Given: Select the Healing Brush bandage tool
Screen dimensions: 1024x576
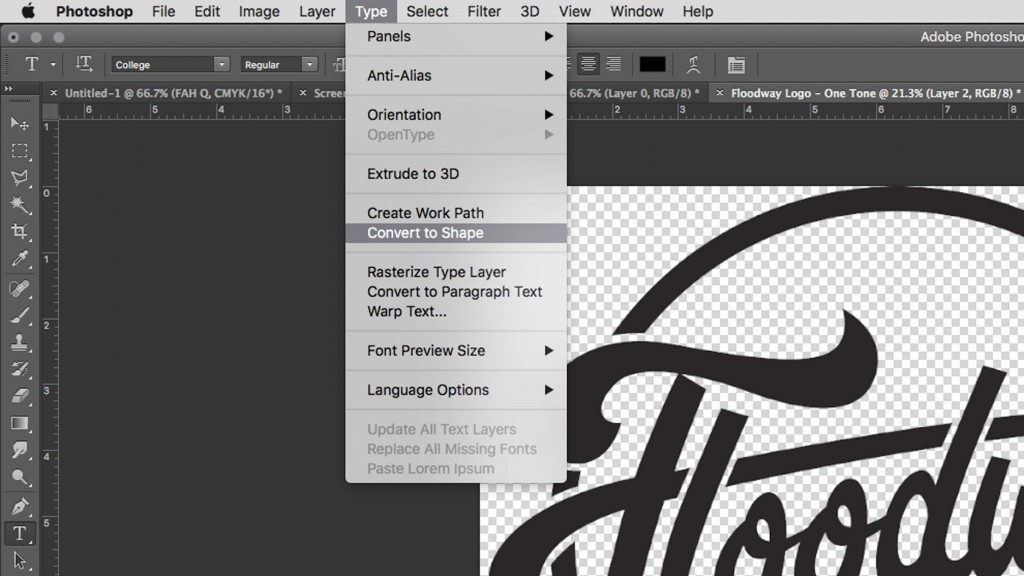Looking at the screenshot, I should [20, 288].
